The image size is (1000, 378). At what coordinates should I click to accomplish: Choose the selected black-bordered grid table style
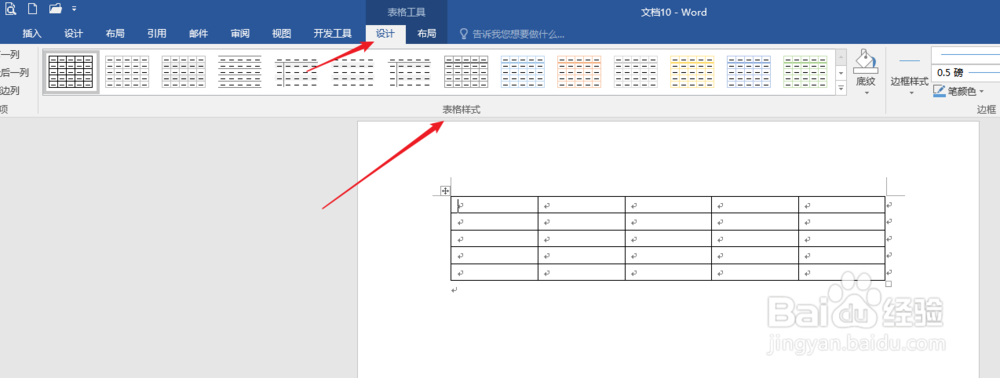coord(70,71)
